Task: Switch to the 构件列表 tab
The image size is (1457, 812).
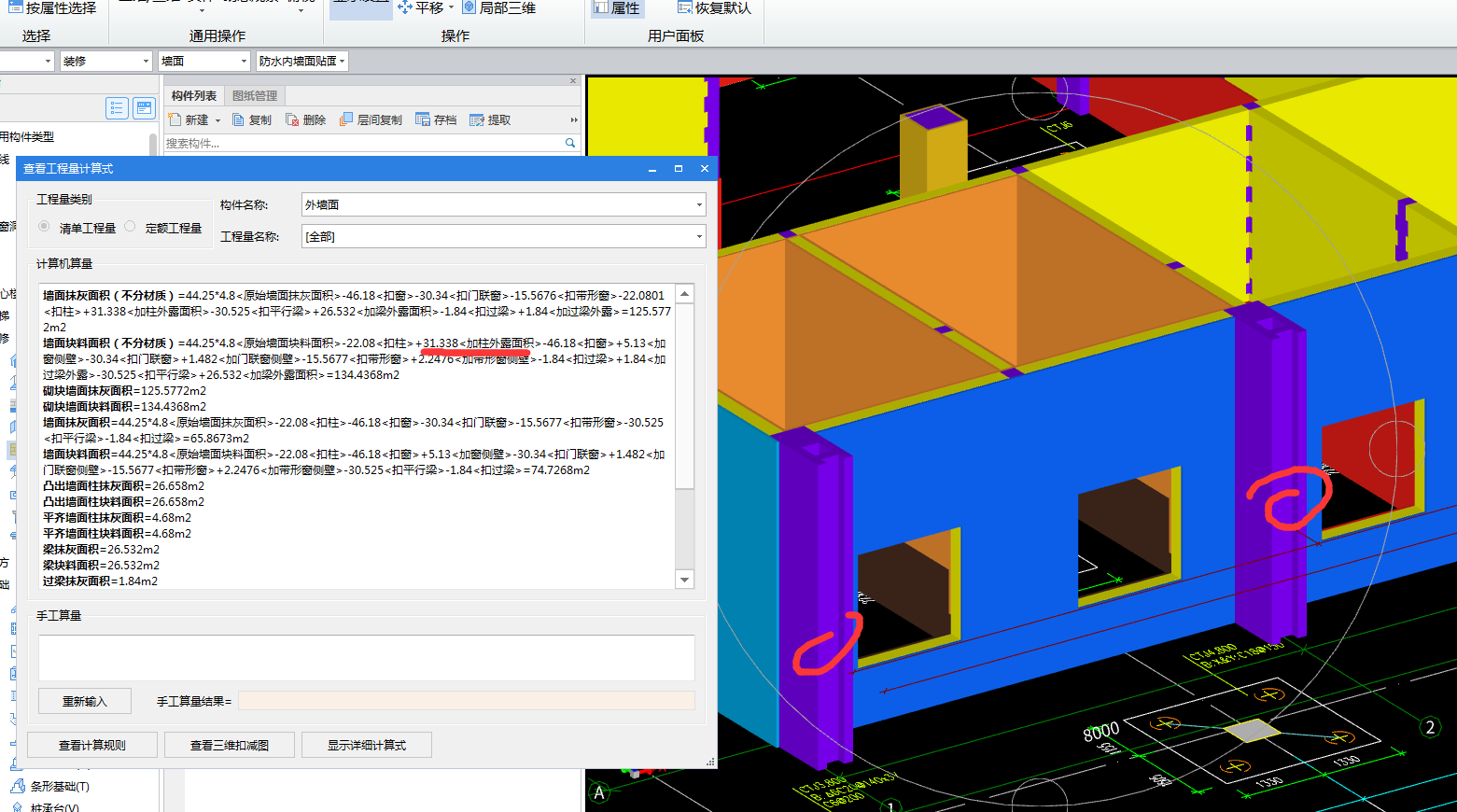Action: 194,95
